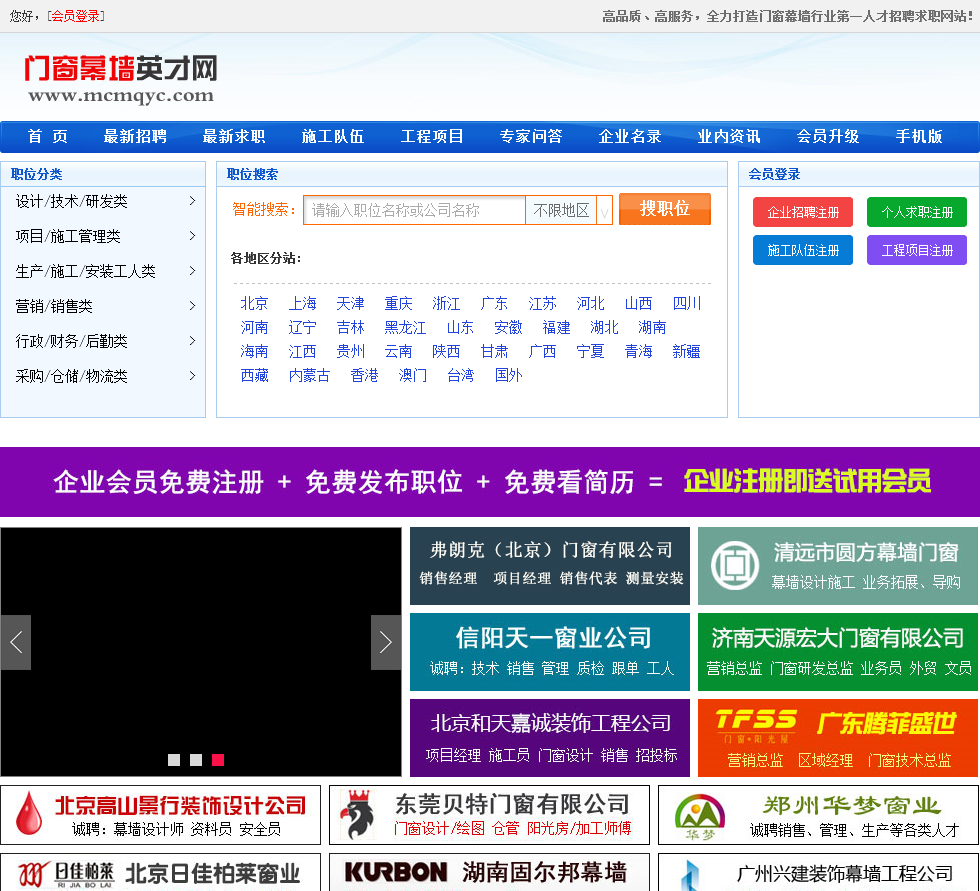This screenshot has width=980, height=891.
Task: Open the 浙江 regional site link
Action: pos(446,304)
